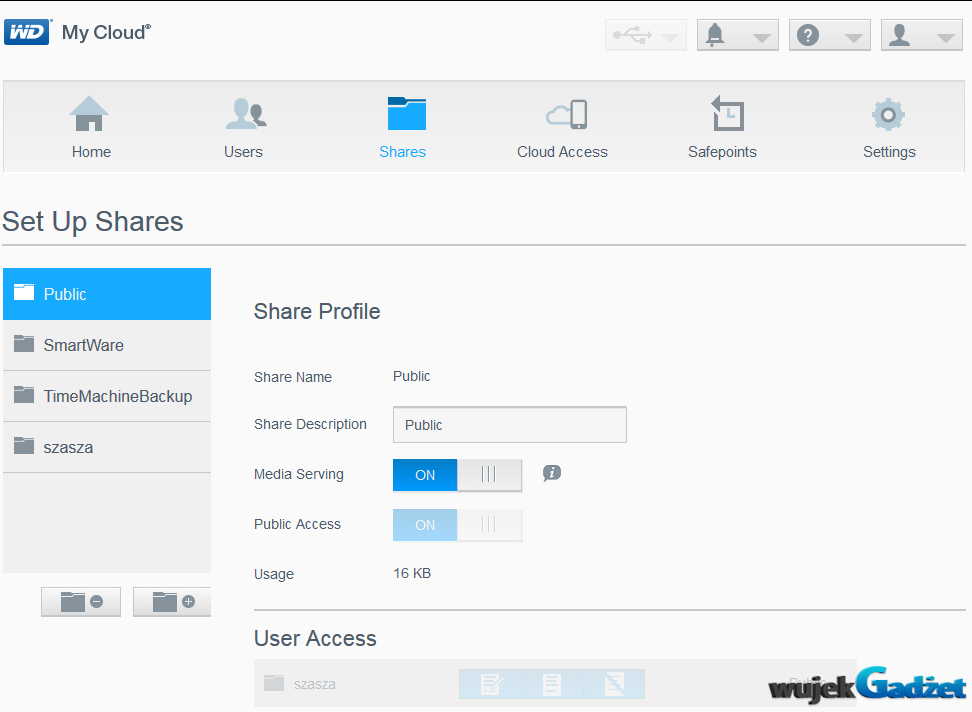Switch to the Shares tab
The image size is (972, 712).
tap(403, 125)
